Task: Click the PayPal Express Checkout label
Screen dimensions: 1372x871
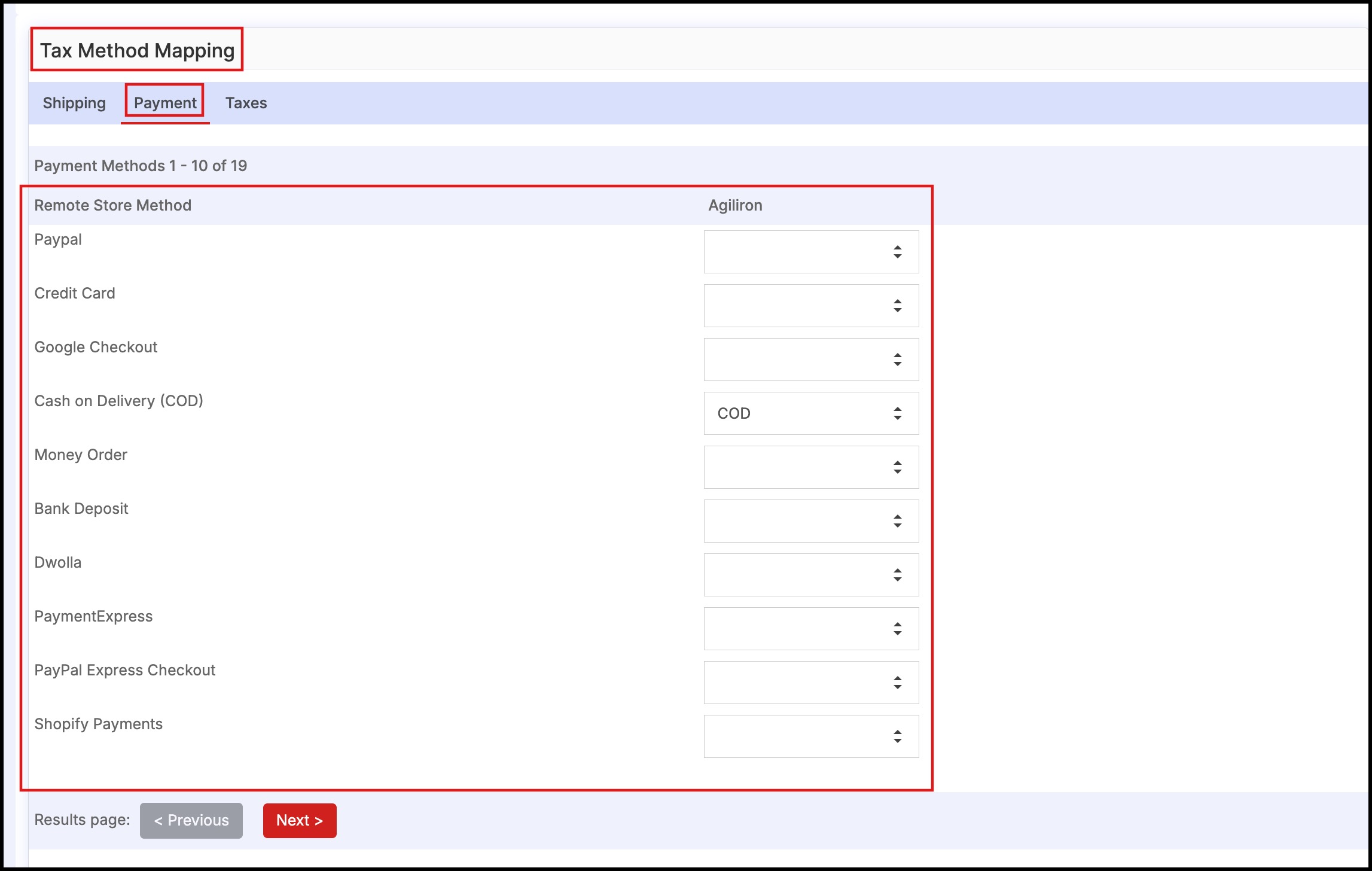Action: tap(124, 670)
